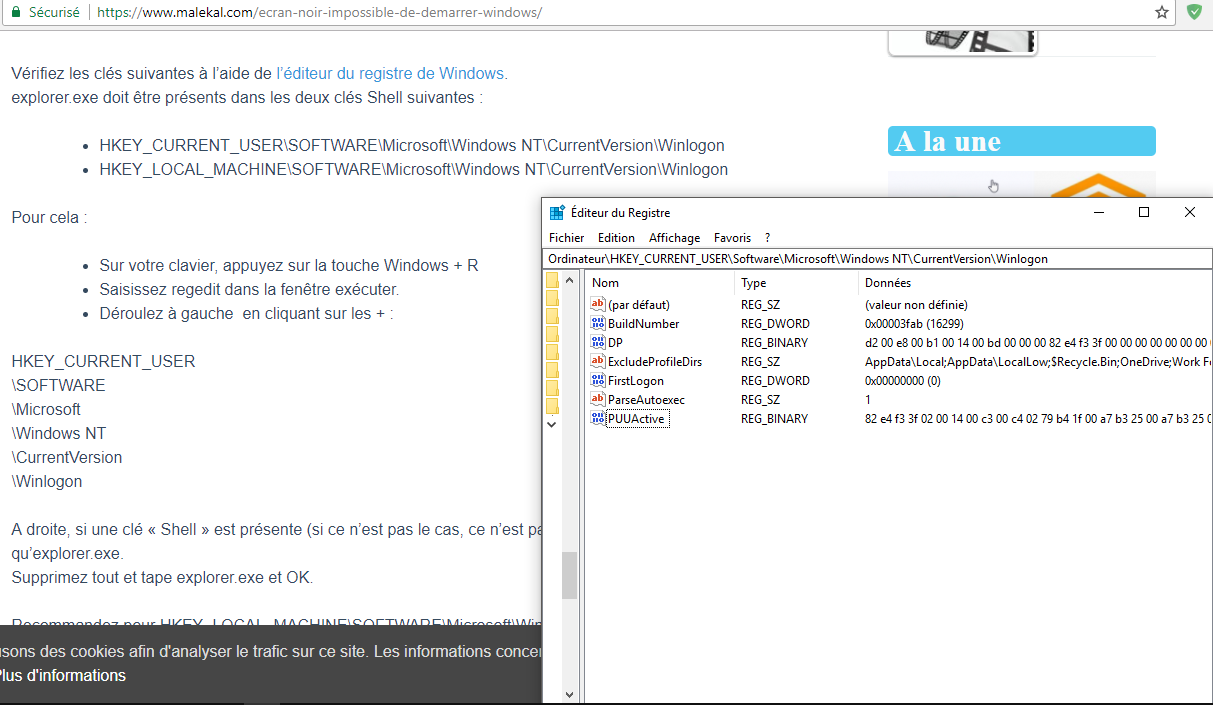This screenshot has width=1213, height=705.
Task: Select the (par défaut) value name
Action: pyautogui.click(x=638, y=305)
